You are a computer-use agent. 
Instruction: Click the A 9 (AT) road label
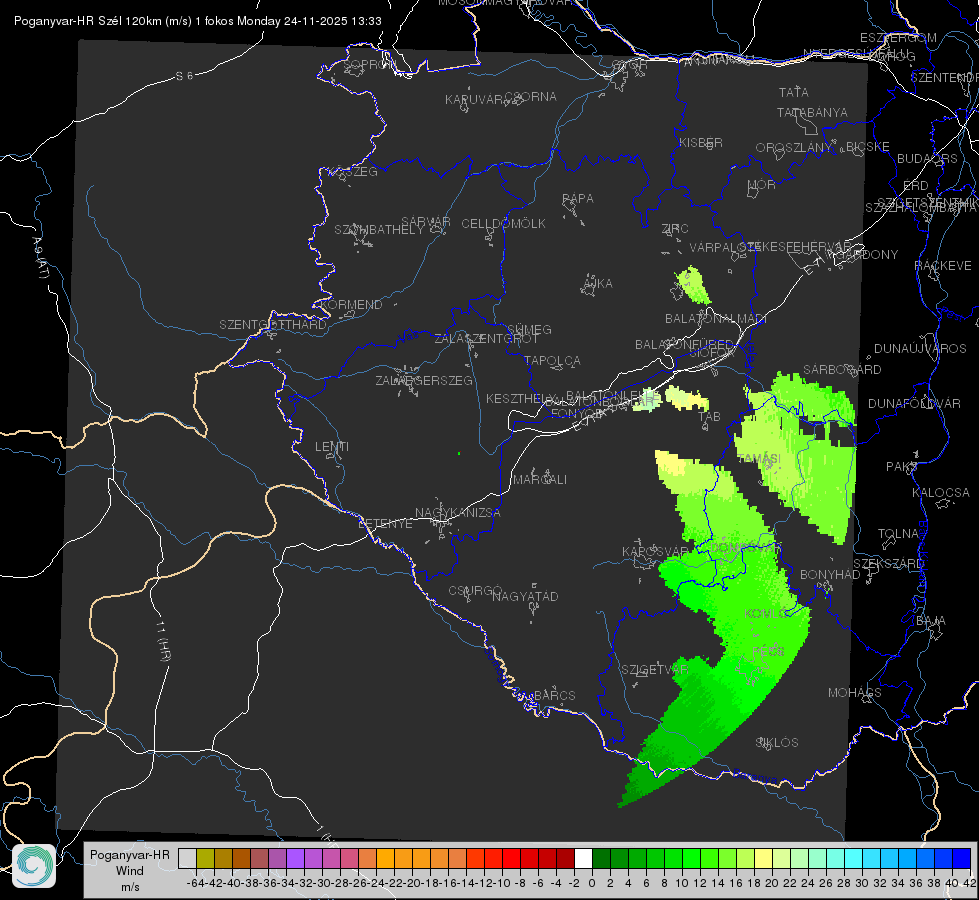[41, 259]
